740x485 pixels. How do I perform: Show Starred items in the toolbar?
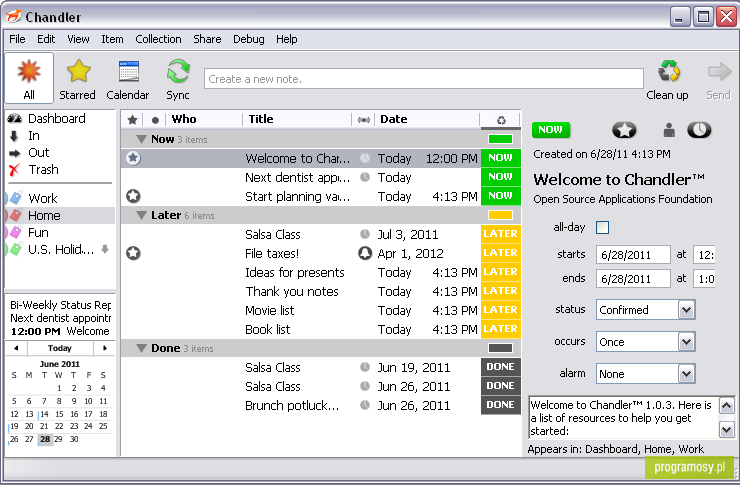[77, 78]
